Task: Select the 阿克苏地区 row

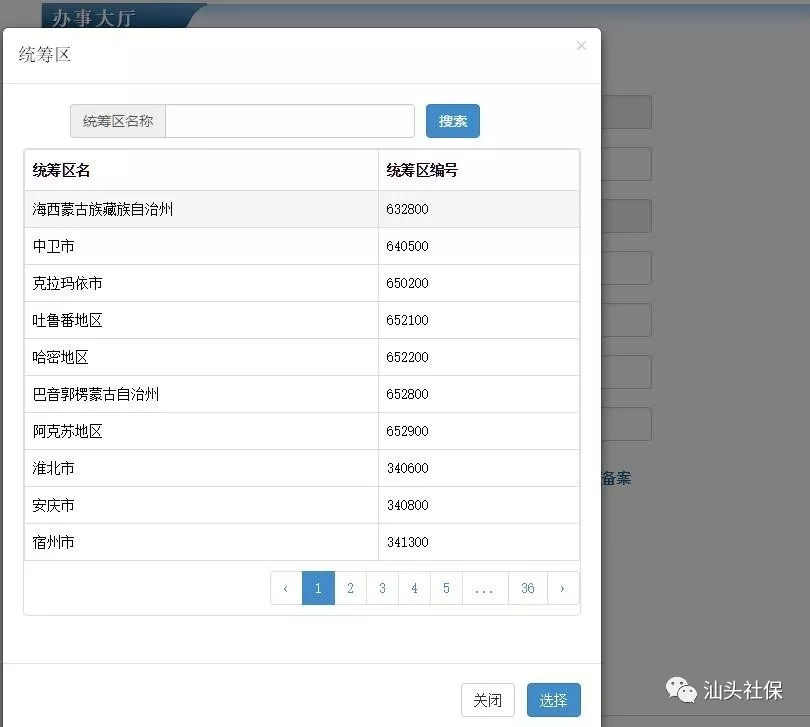Action: pos(302,431)
